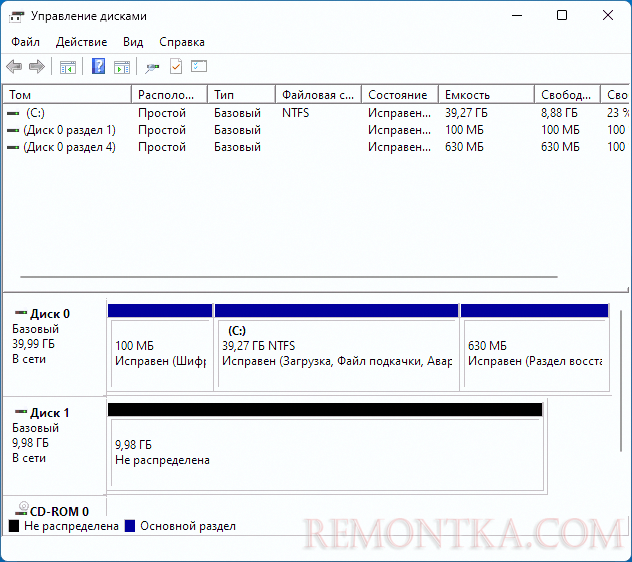This screenshot has width=632, height=562.
Task: Click the 8,88 ГБ free space cell
Action: (559, 113)
